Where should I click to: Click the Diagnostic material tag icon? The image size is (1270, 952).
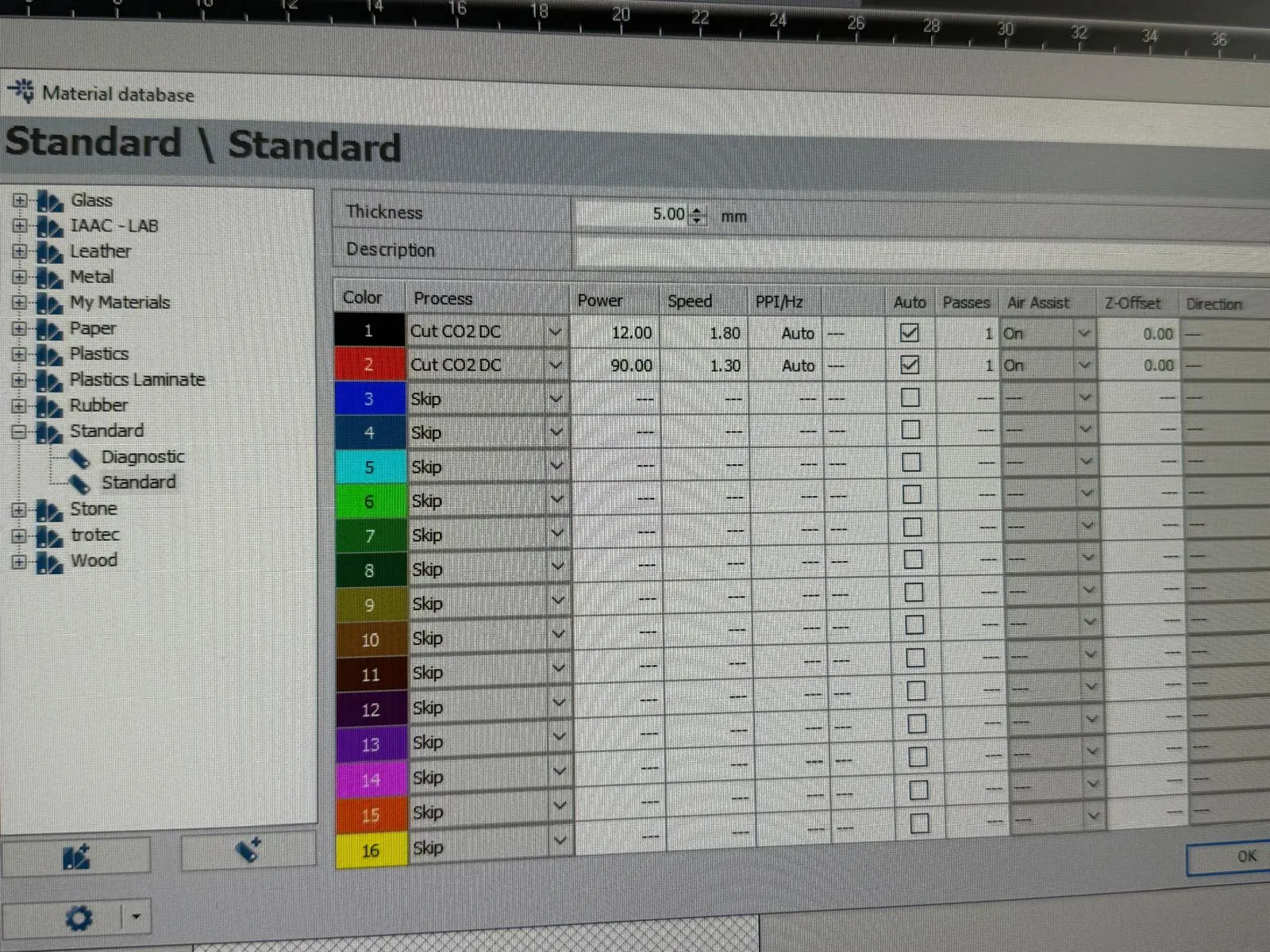pyautogui.click(x=79, y=458)
